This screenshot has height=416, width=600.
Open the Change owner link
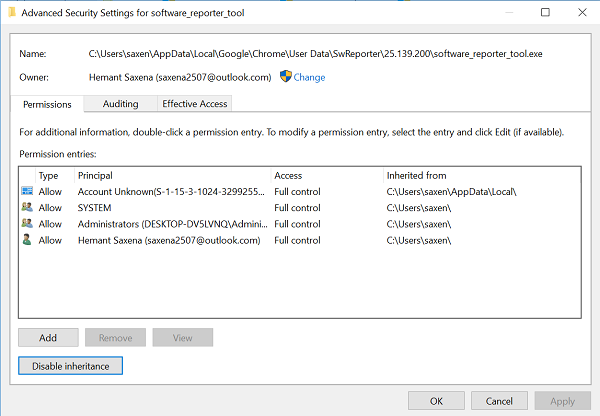click(x=309, y=77)
